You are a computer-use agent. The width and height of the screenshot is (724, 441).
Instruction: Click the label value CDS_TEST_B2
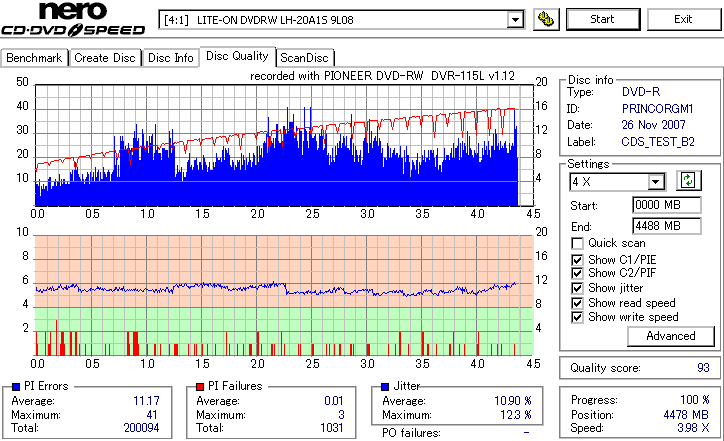click(658, 142)
